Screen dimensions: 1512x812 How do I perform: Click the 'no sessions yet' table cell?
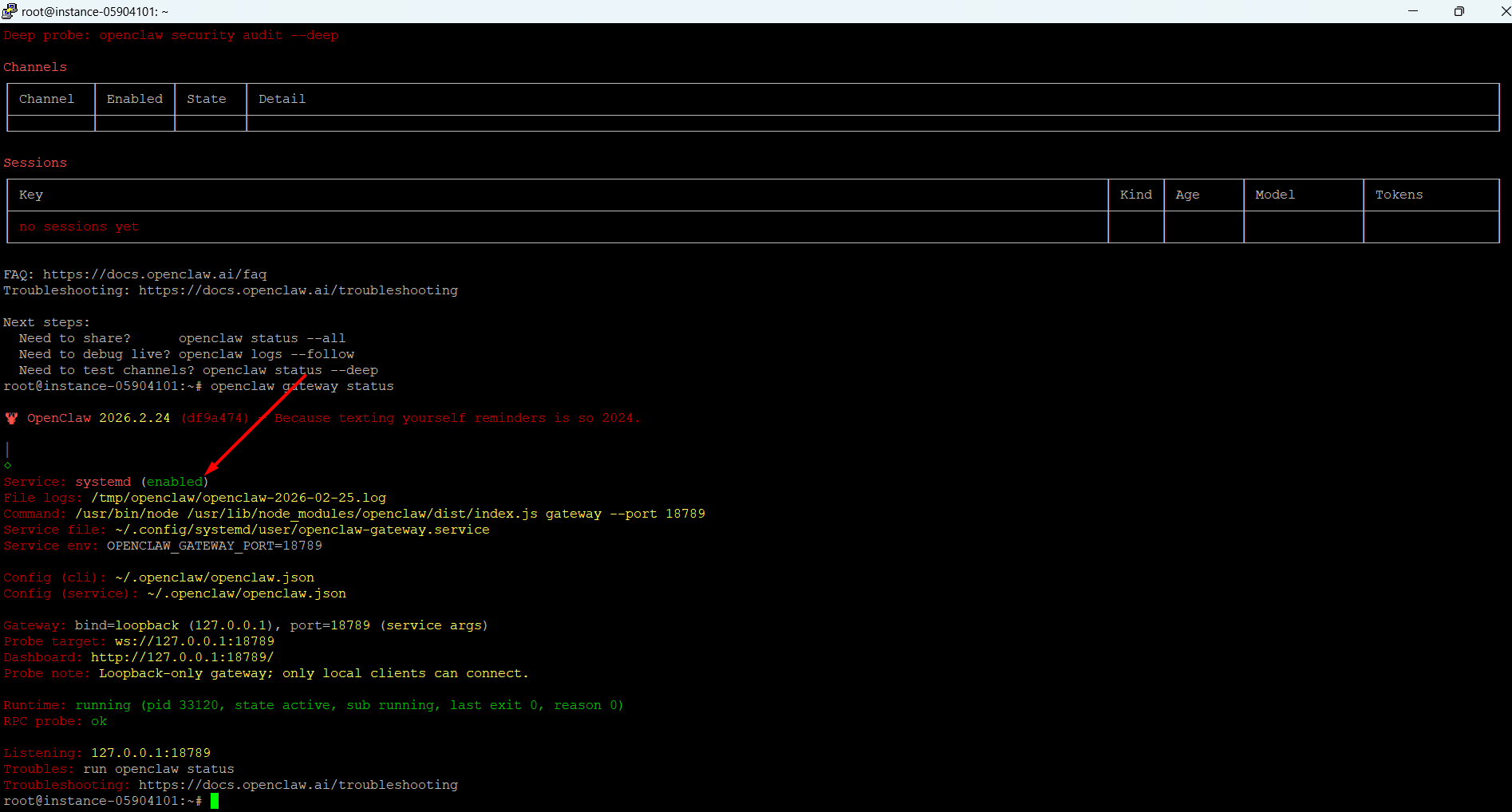tap(79, 227)
